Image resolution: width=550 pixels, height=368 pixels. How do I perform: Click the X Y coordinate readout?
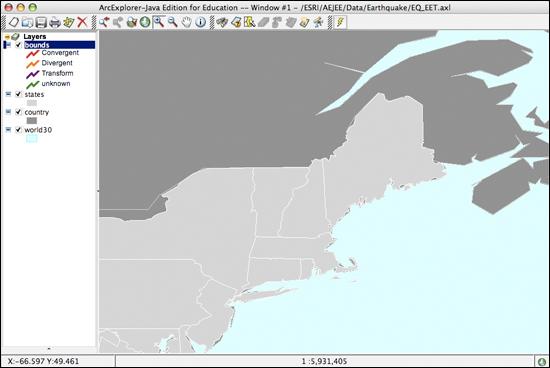(43, 361)
